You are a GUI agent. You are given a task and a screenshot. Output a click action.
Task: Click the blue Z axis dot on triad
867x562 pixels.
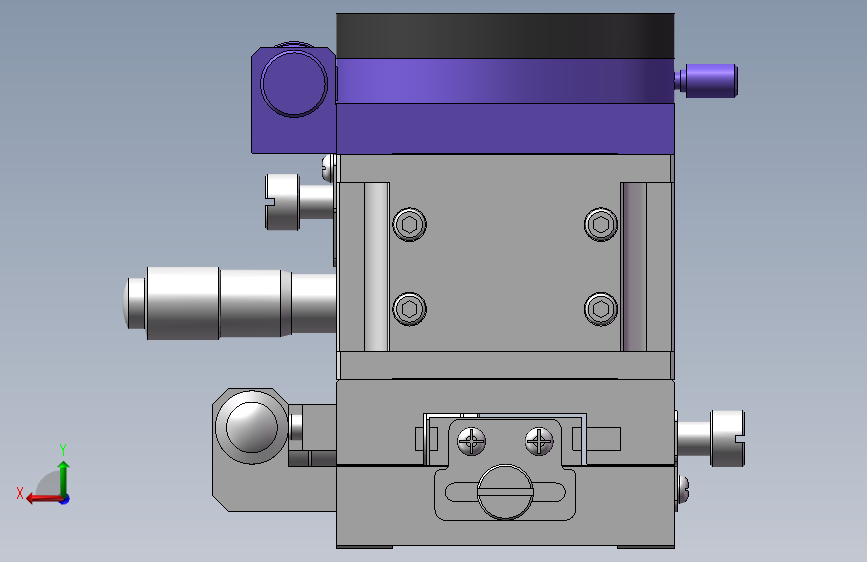coord(65,499)
